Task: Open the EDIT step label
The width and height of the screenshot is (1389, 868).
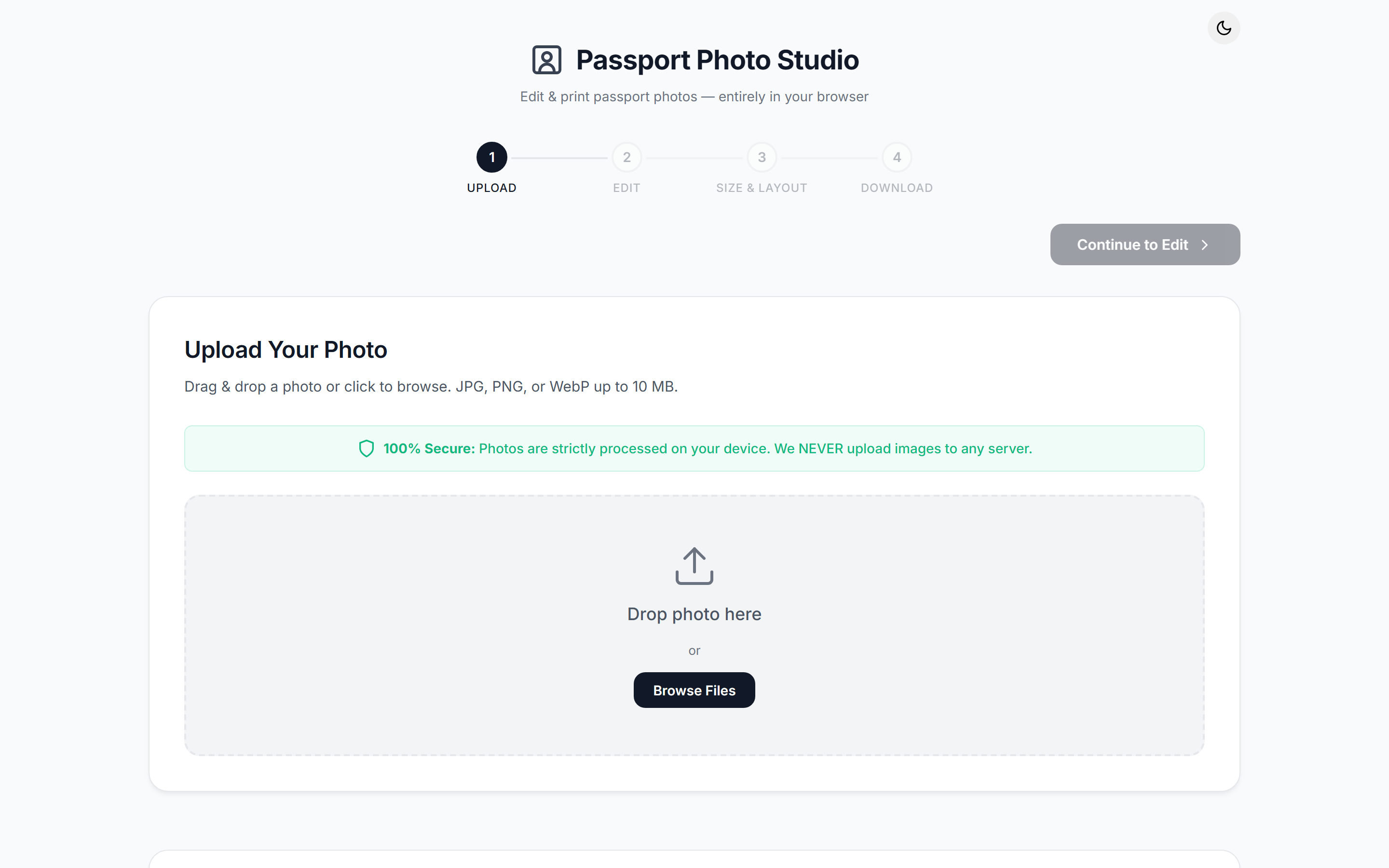Action: [x=627, y=188]
